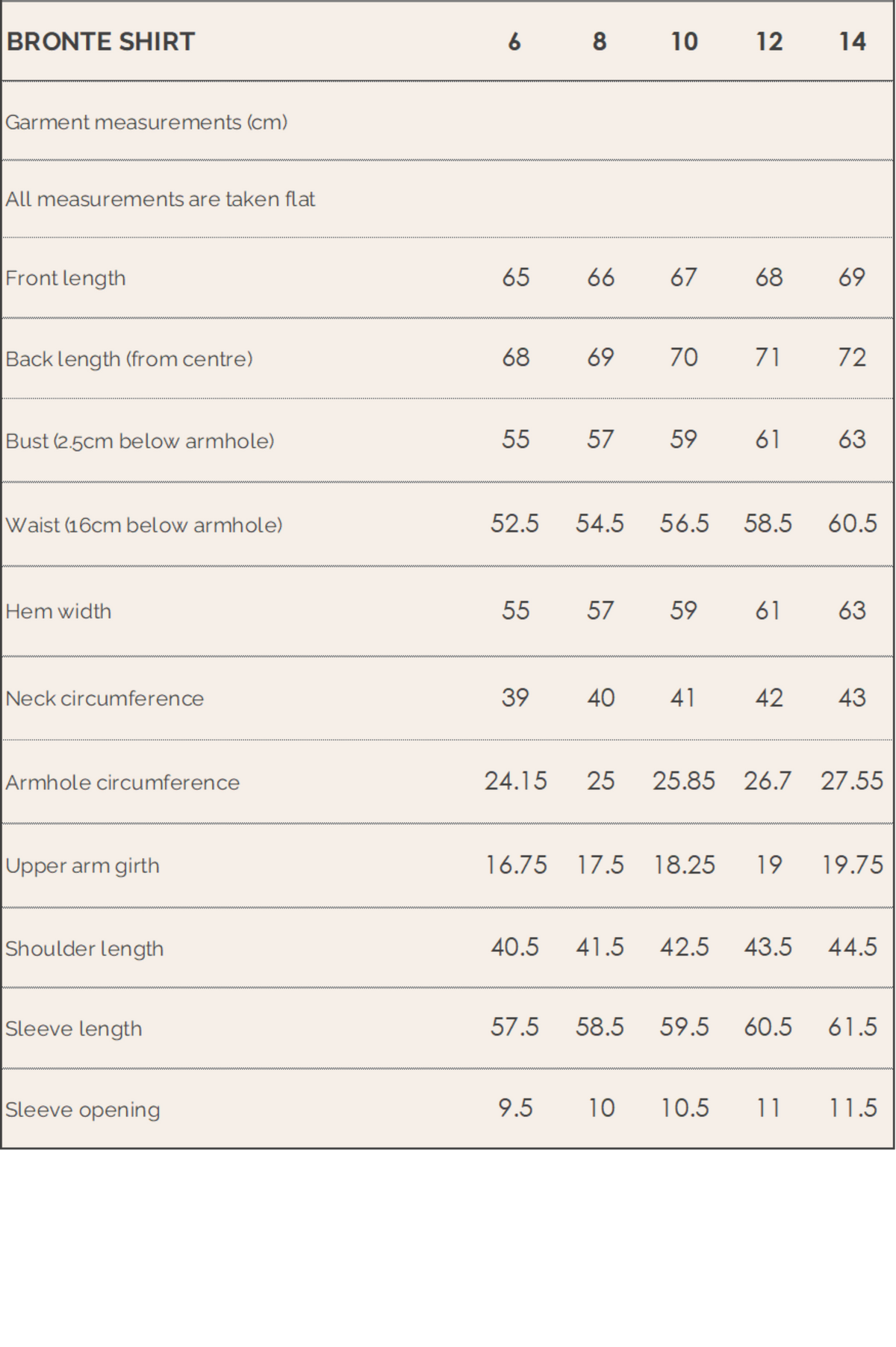The image size is (896, 1347).
Task: Select Sleeve length value 60.5
Action: pyautogui.click(x=768, y=1027)
